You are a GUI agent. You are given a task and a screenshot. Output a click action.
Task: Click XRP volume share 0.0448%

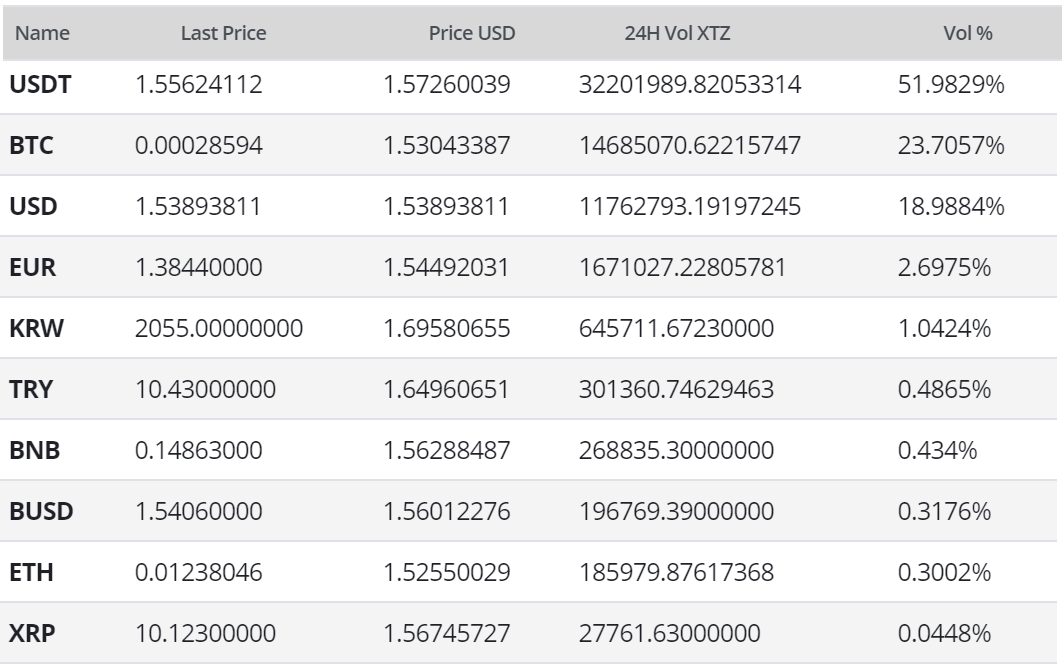[x=944, y=633]
